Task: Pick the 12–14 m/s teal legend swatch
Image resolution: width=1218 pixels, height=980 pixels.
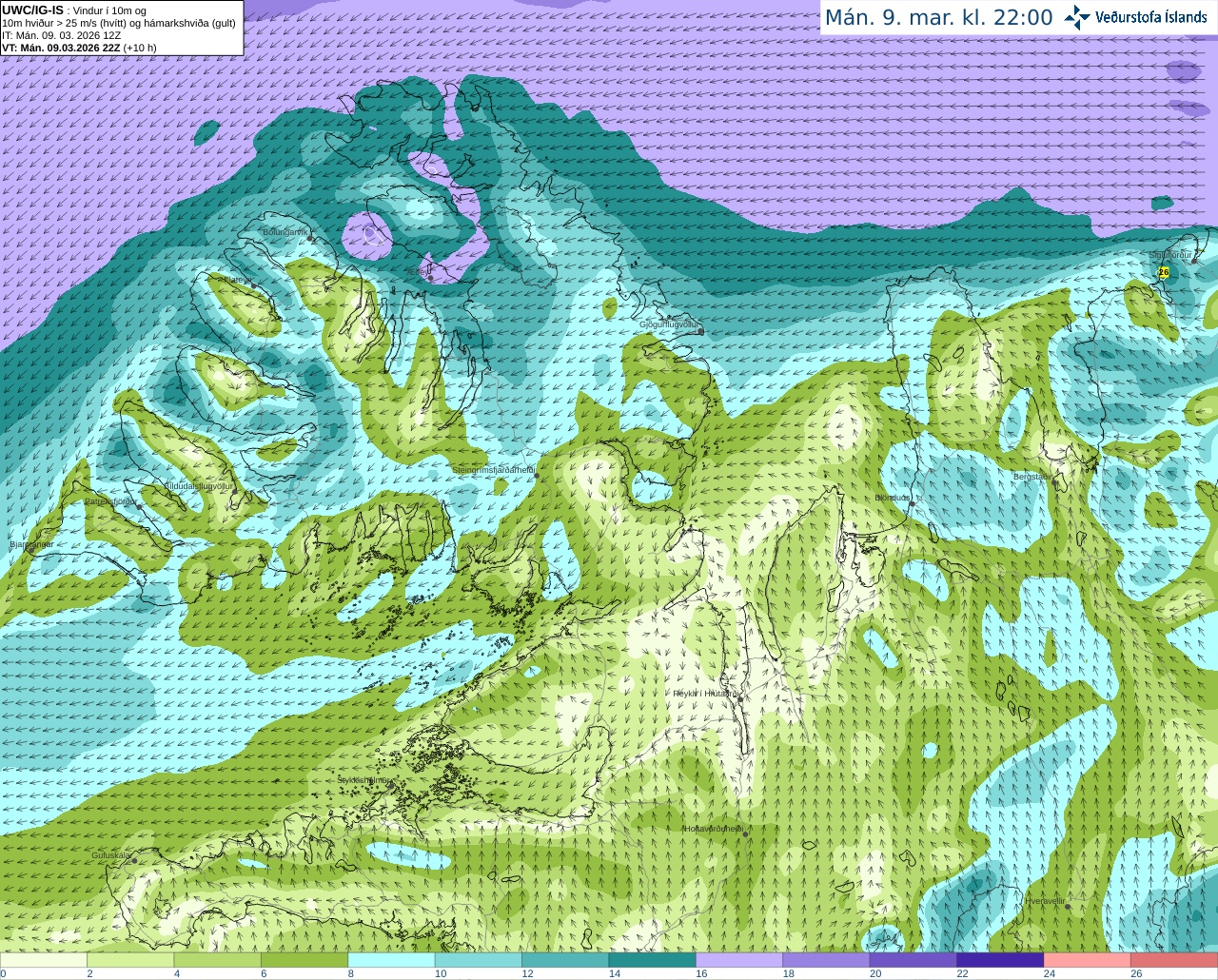Action: tap(565, 960)
